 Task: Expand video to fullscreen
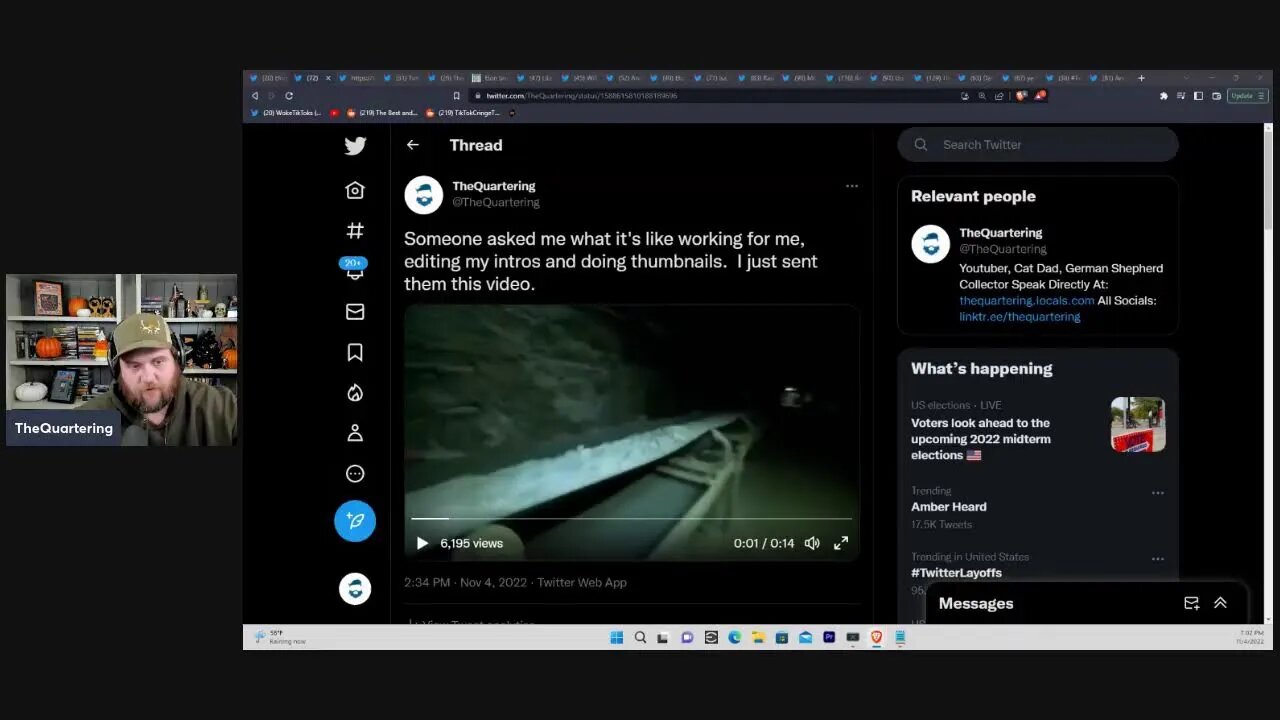click(841, 543)
